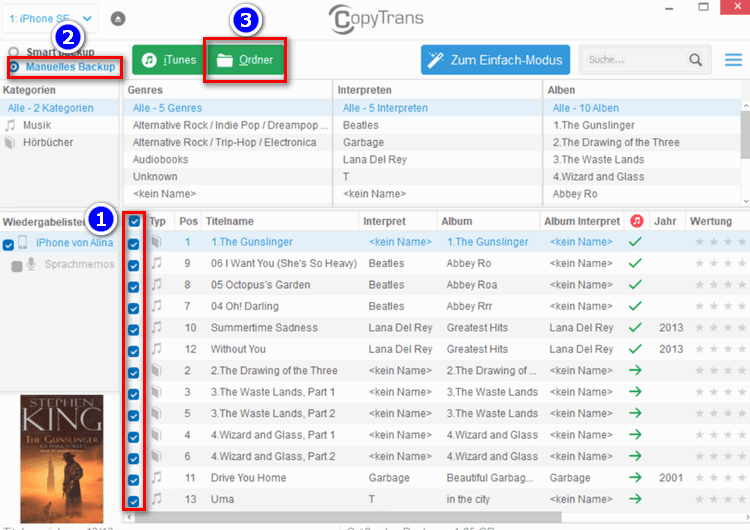The image size is (750, 530).
Task: Filter by interpreter Garbage
Action: point(438,143)
